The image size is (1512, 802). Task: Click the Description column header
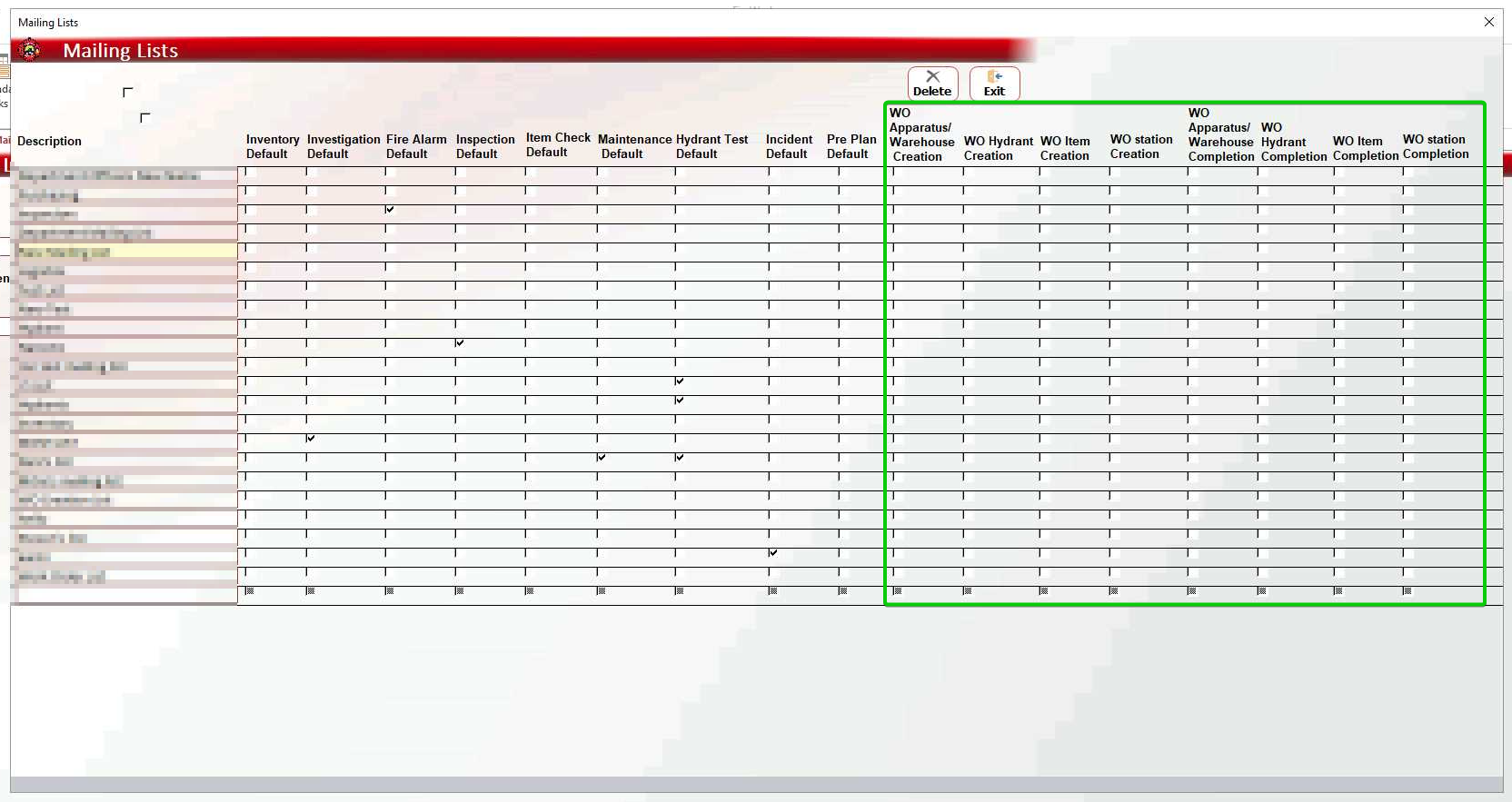click(x=49, y=141)
